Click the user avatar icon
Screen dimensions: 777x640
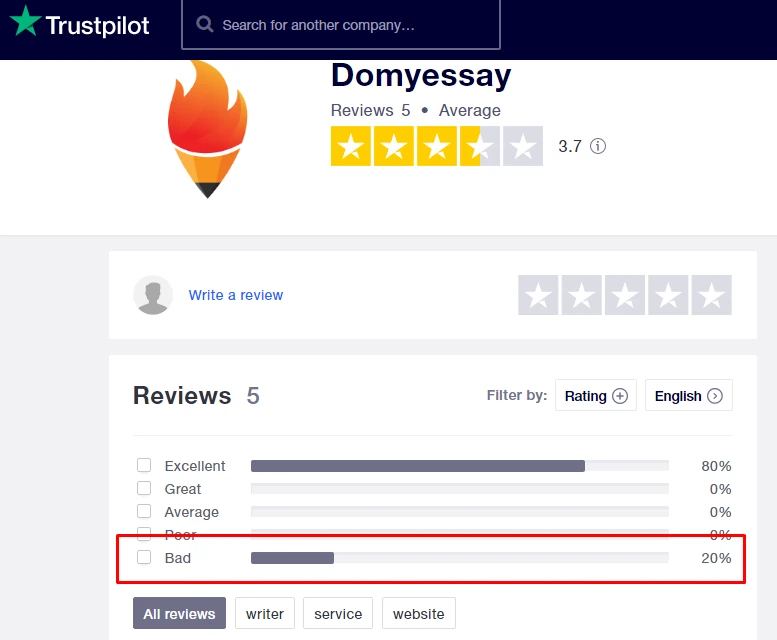[x=153, y=295]
